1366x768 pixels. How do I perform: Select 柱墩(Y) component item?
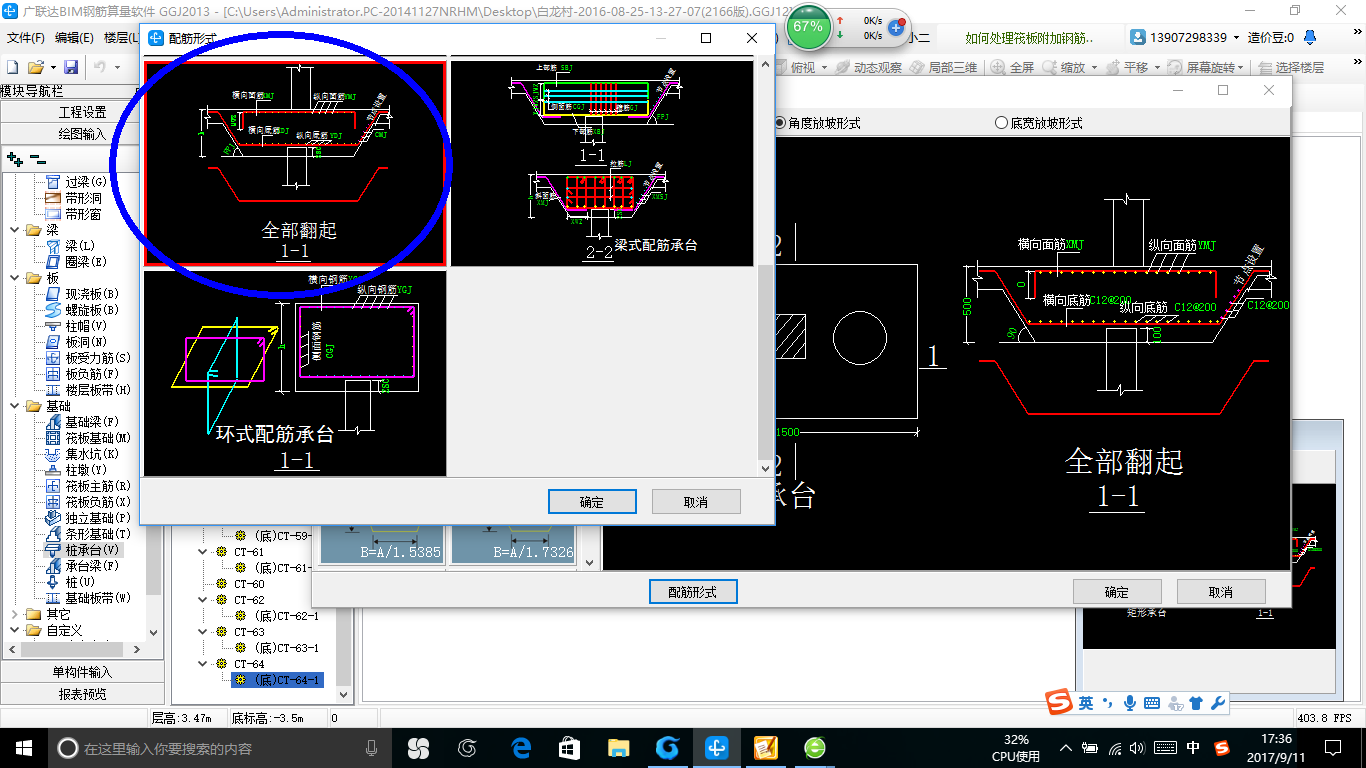[86, 470]
